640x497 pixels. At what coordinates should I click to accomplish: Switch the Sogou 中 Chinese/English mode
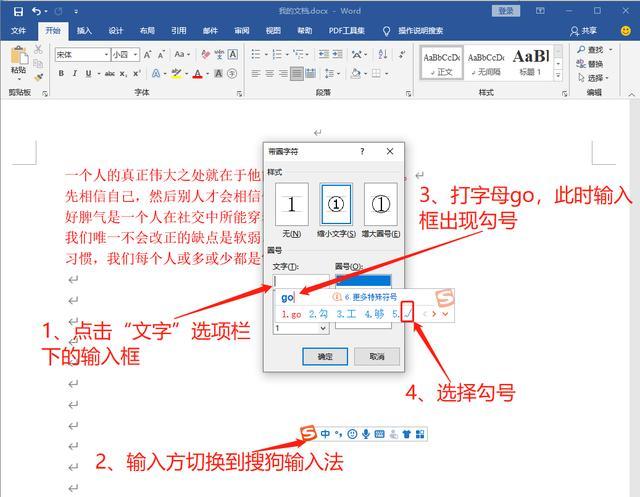pos(325,434)
